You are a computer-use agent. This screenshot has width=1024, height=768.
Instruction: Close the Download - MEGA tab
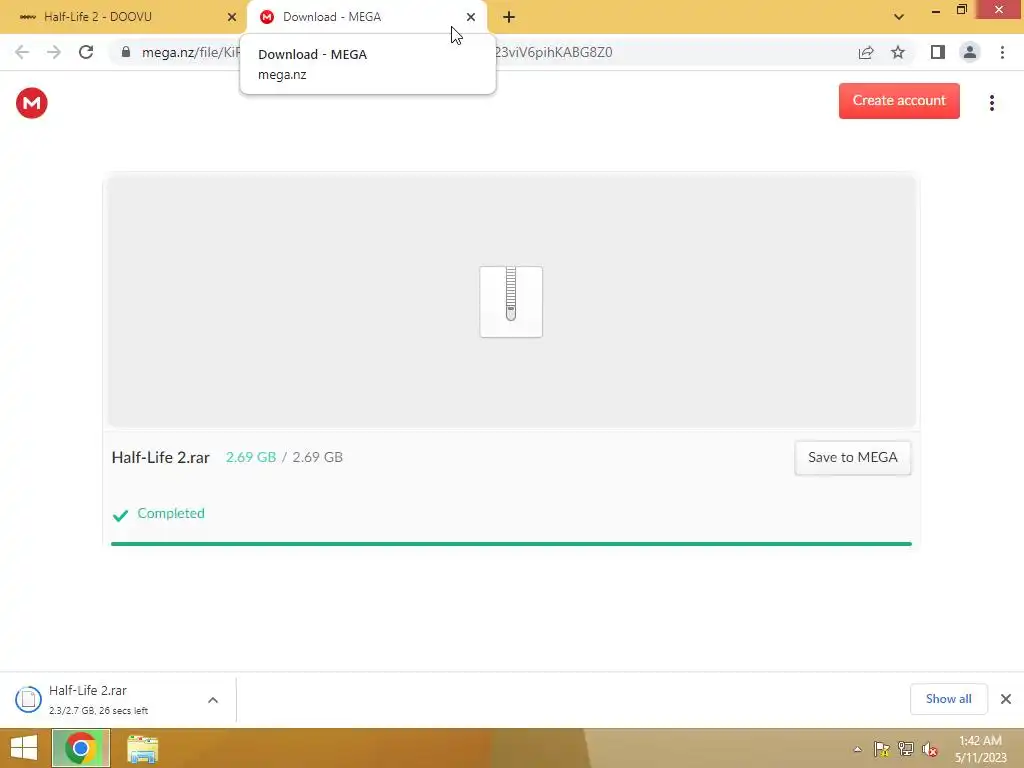point(470,17)
